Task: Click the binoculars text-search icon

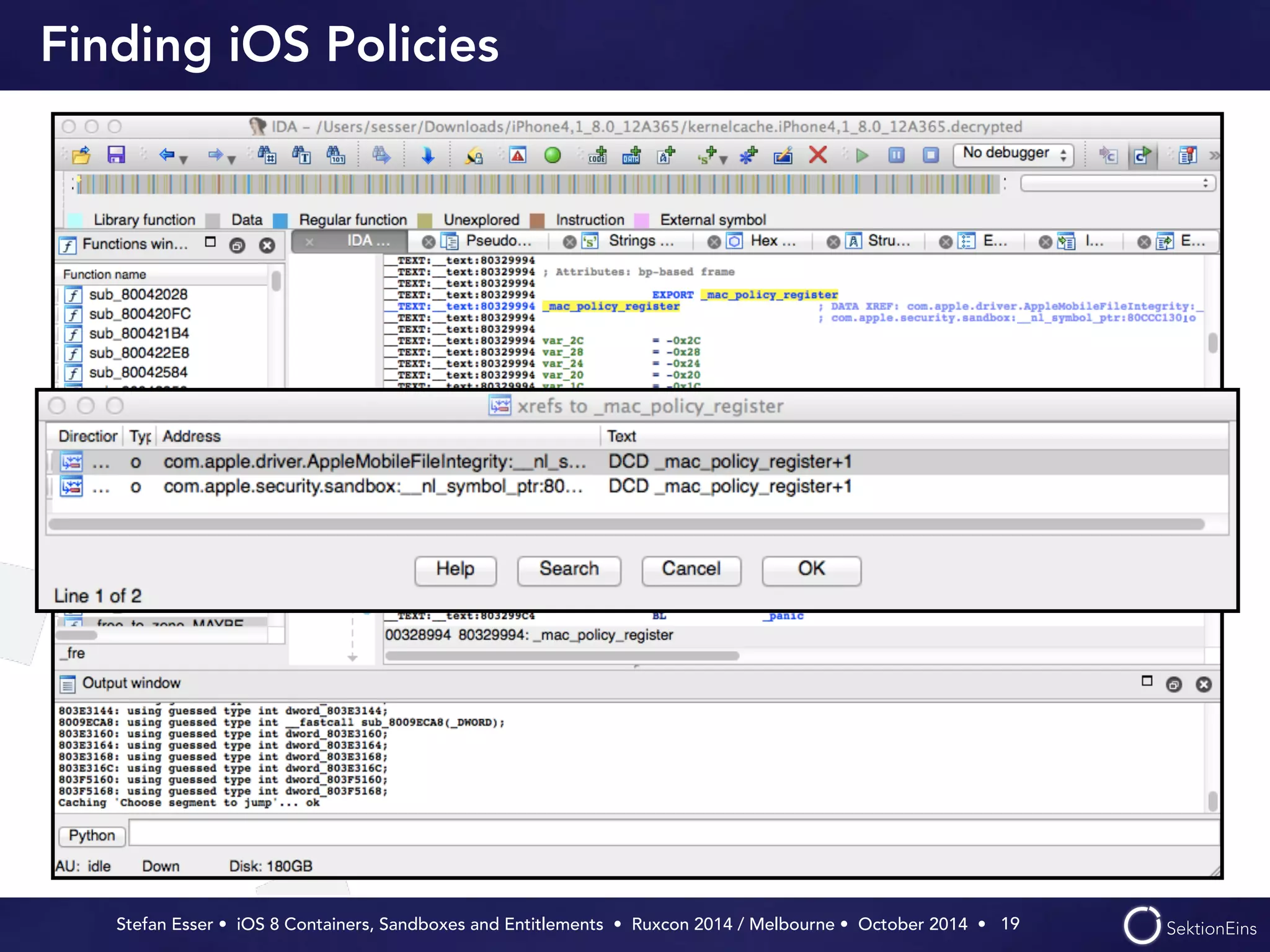Action: click(301, 154)
